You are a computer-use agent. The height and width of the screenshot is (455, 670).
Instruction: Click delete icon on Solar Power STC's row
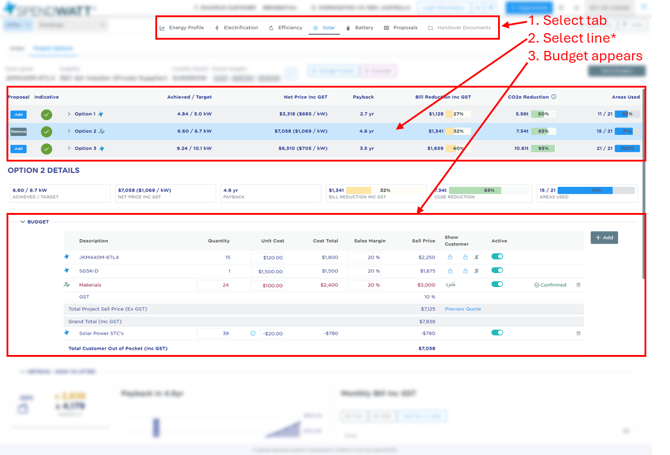coord(578,333)
